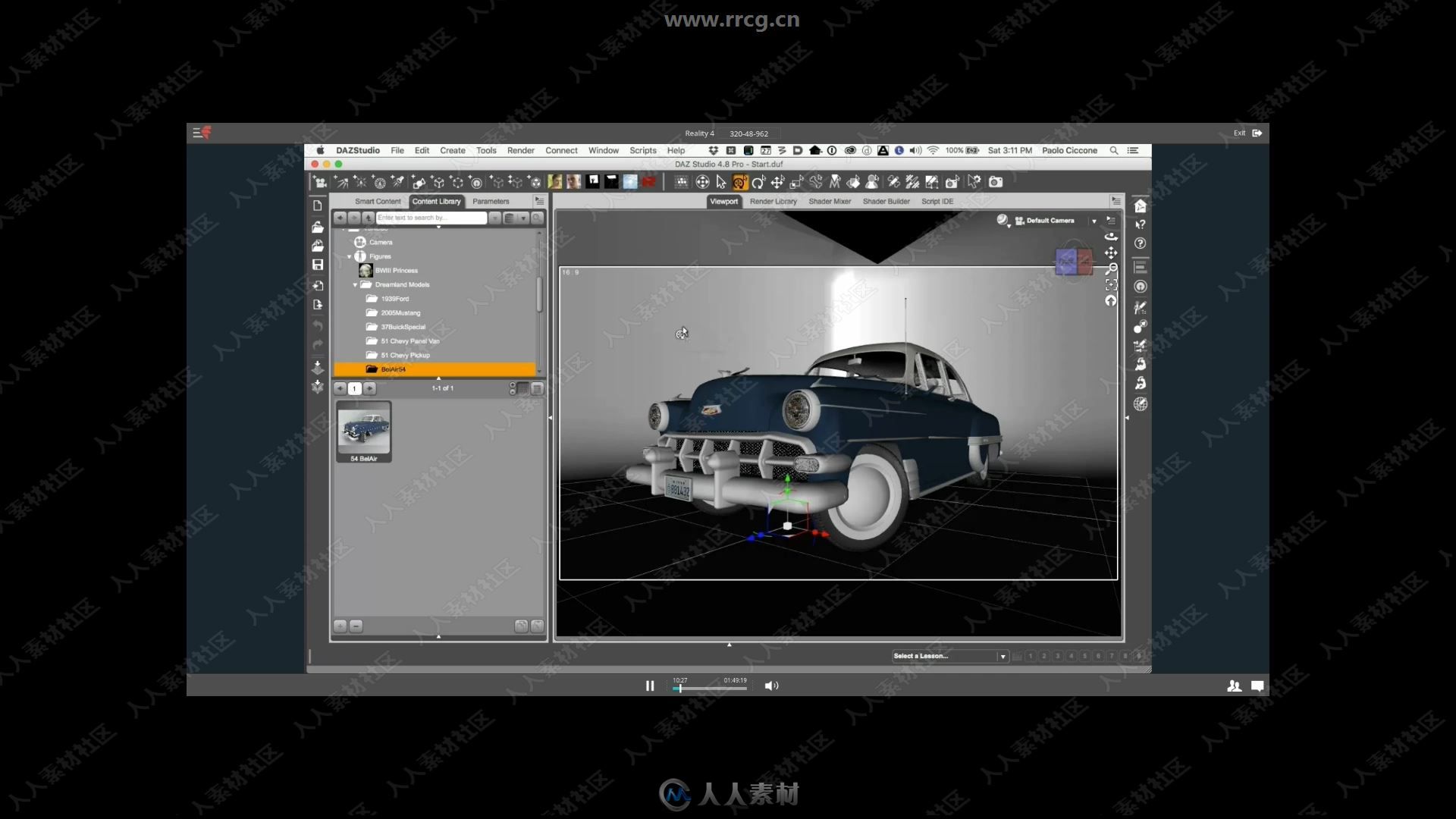This screenshot has height=819, width=1456.
Task: Switch to the Shader Builder tab
Action: 886,202
